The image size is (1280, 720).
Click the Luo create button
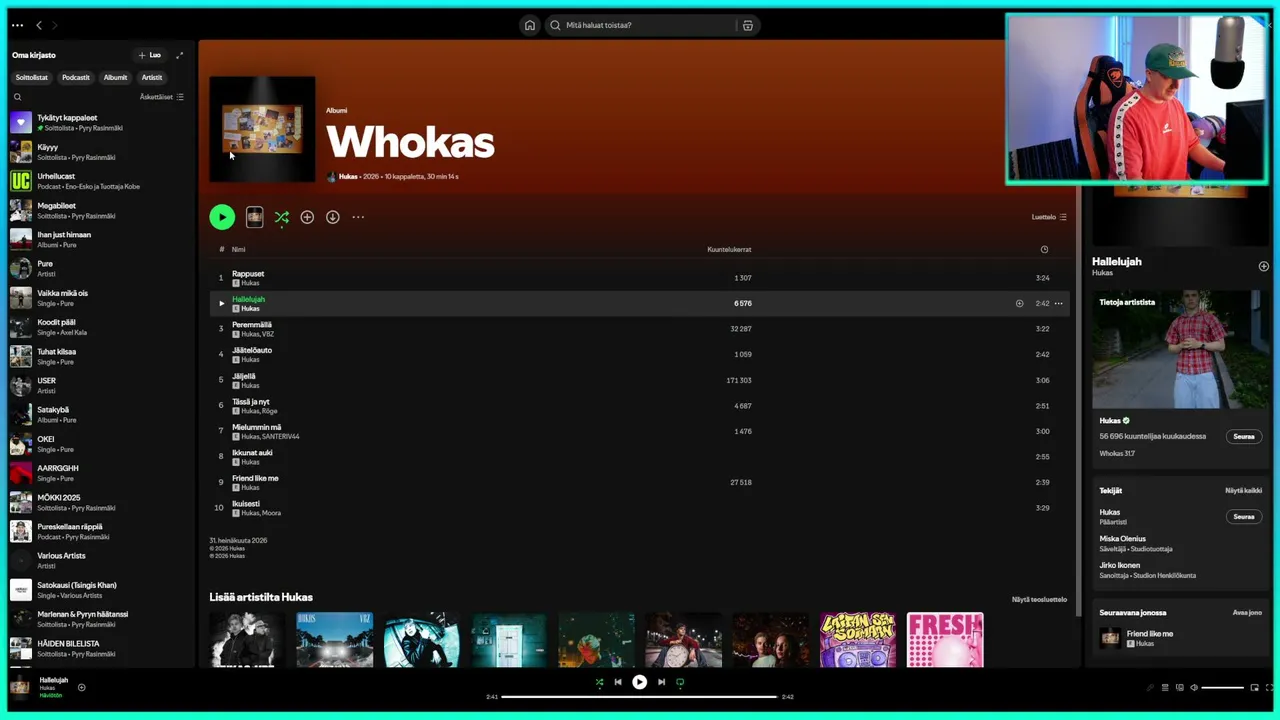coord(149,55)
